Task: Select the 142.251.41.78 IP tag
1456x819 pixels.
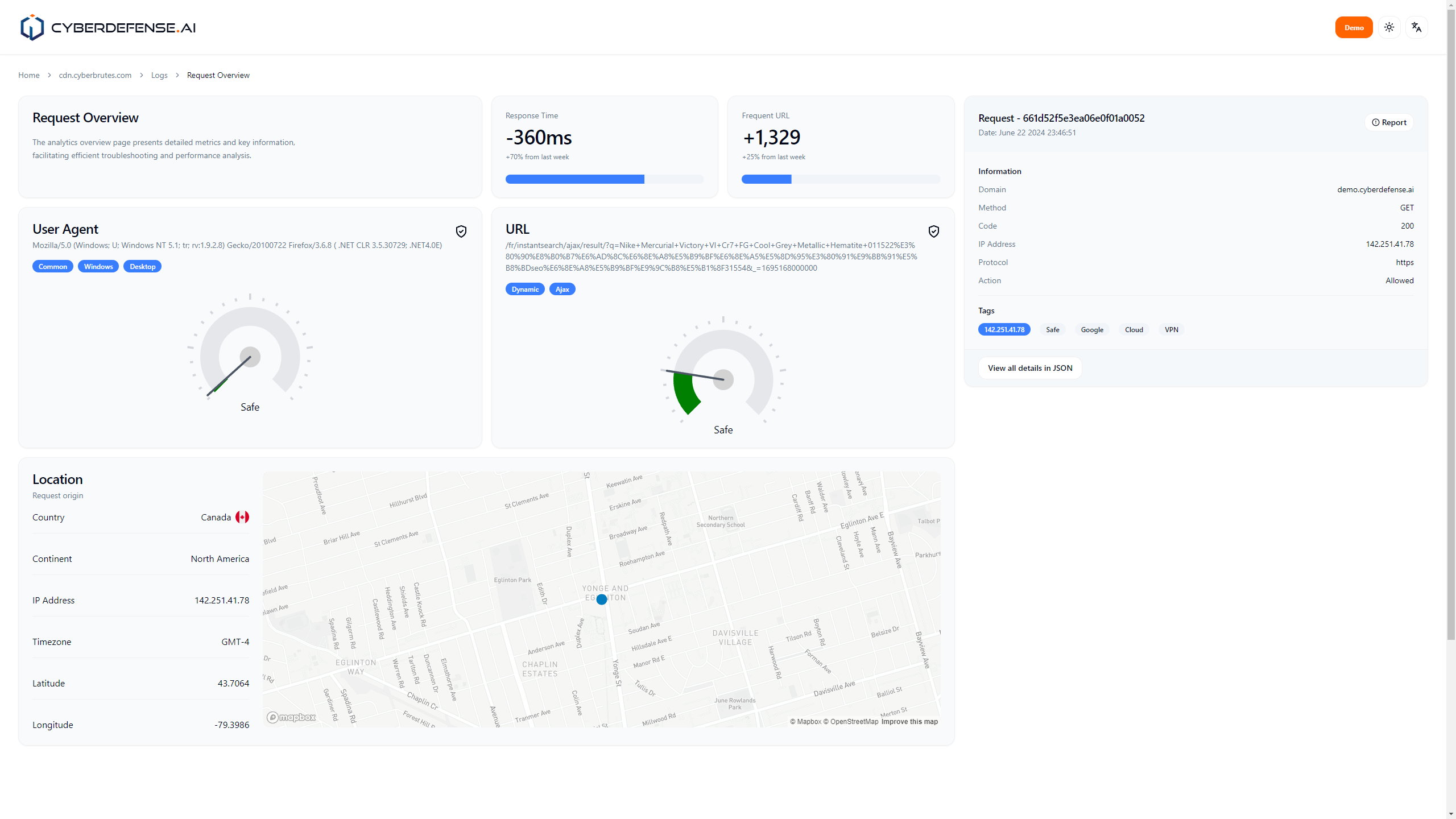Action: point(1004,329)
